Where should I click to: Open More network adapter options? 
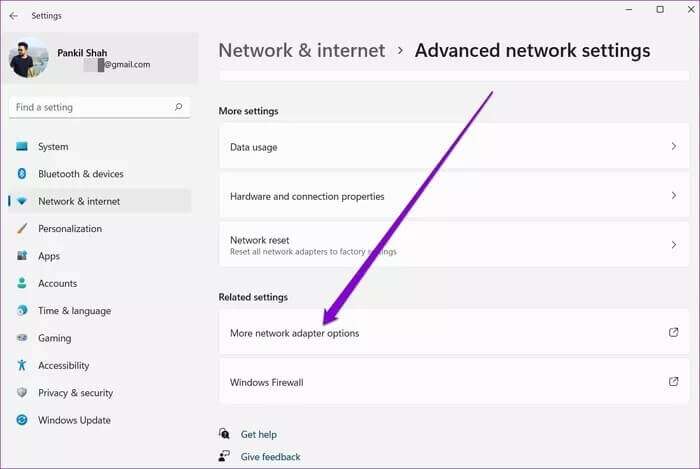[x=295, y=333]
